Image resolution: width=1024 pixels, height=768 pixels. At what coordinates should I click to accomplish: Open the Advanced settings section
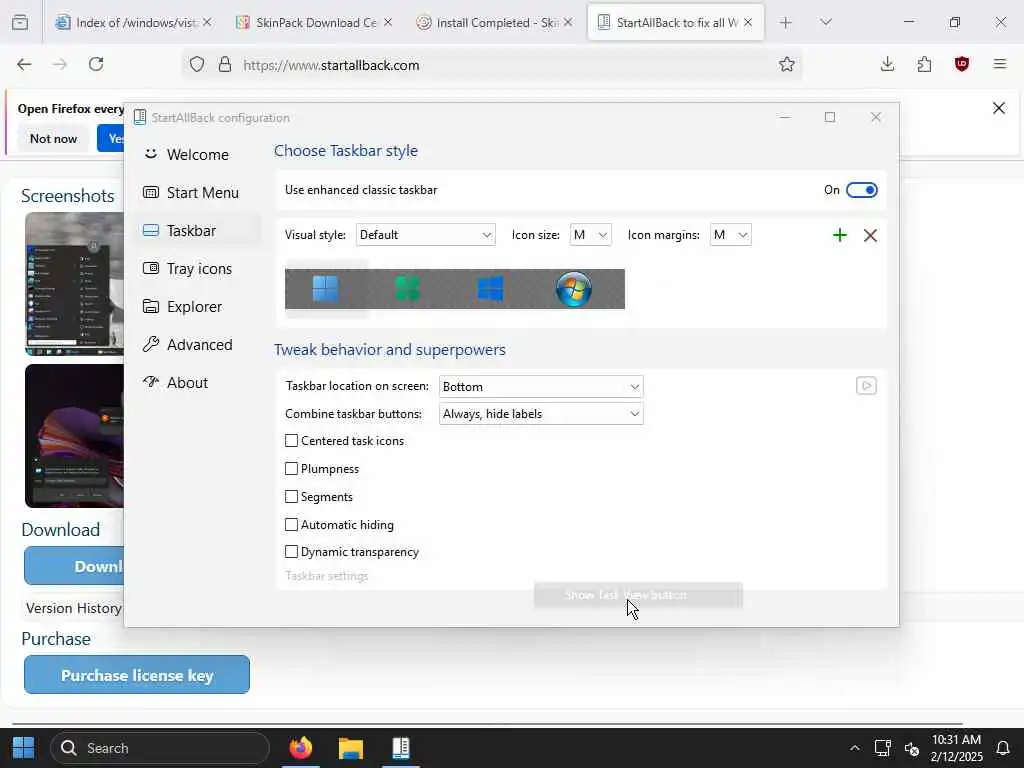[196, 344]
